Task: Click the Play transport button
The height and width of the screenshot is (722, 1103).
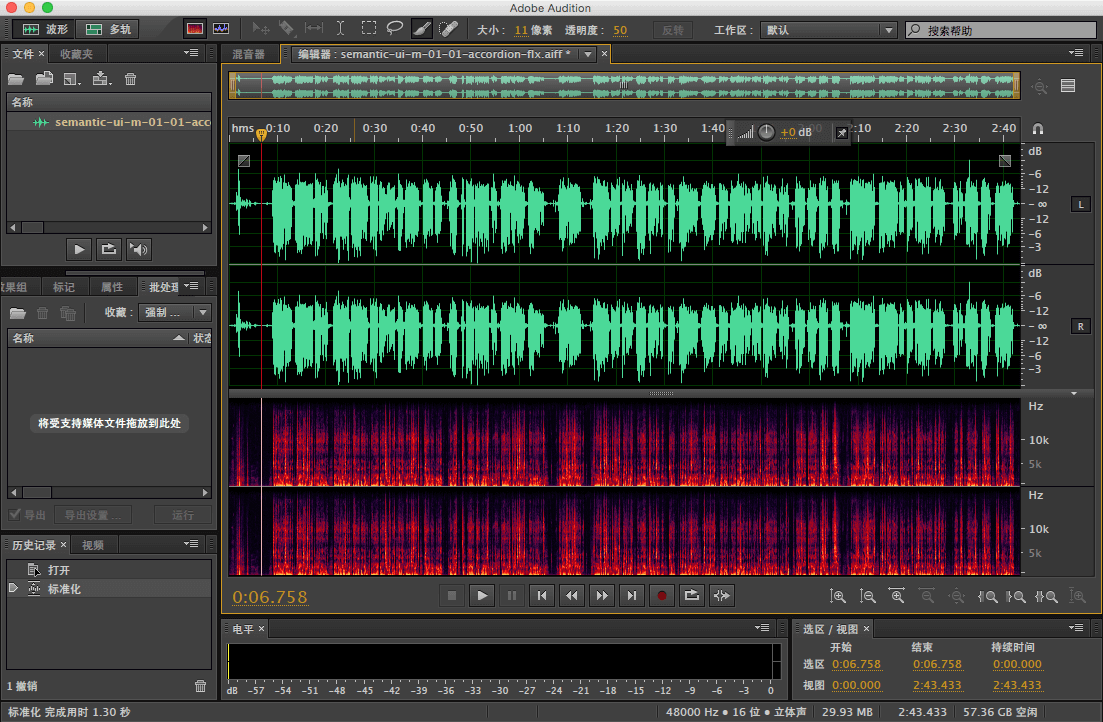Action: tap(482, 595)
